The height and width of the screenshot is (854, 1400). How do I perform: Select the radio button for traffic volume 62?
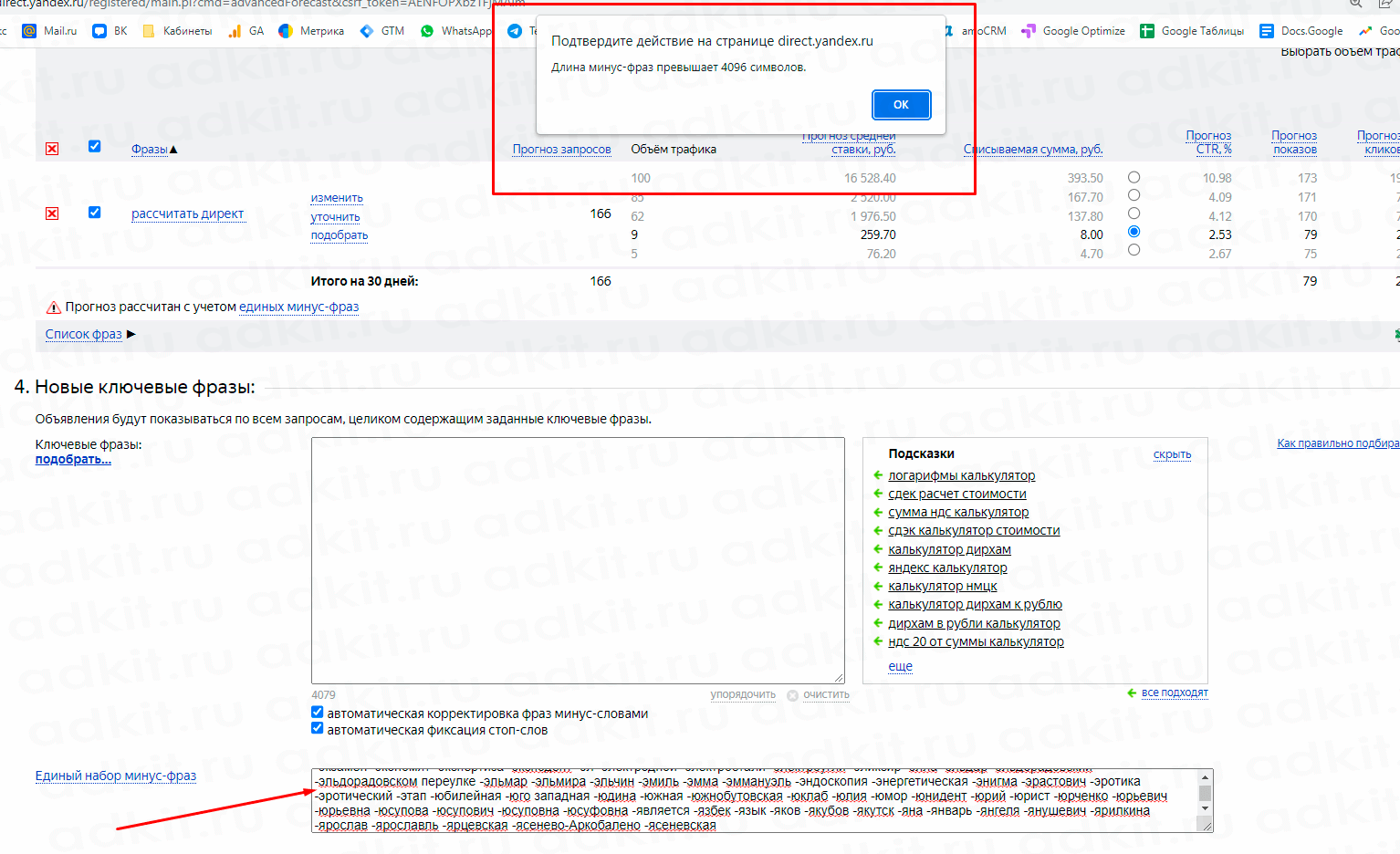(1134, 213)
